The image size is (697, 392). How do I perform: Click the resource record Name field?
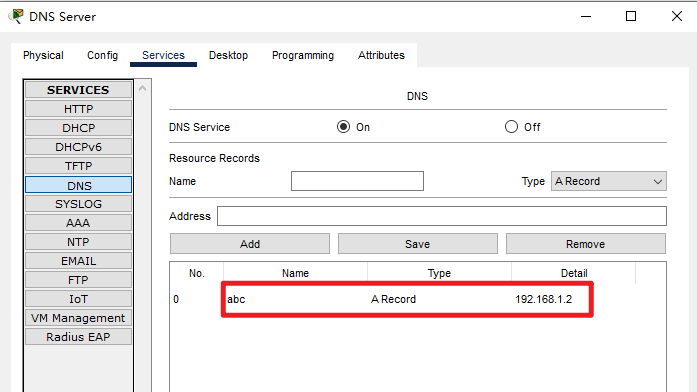point(357,181)
